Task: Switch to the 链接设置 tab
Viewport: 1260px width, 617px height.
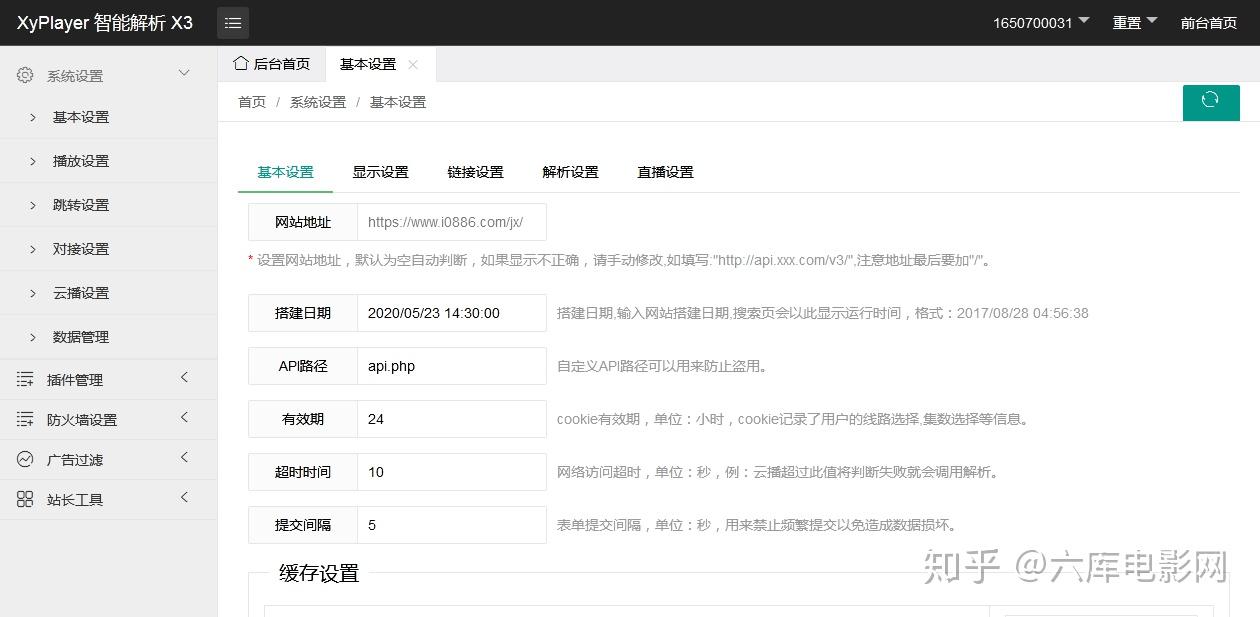Action: click(x=475, y=172)
